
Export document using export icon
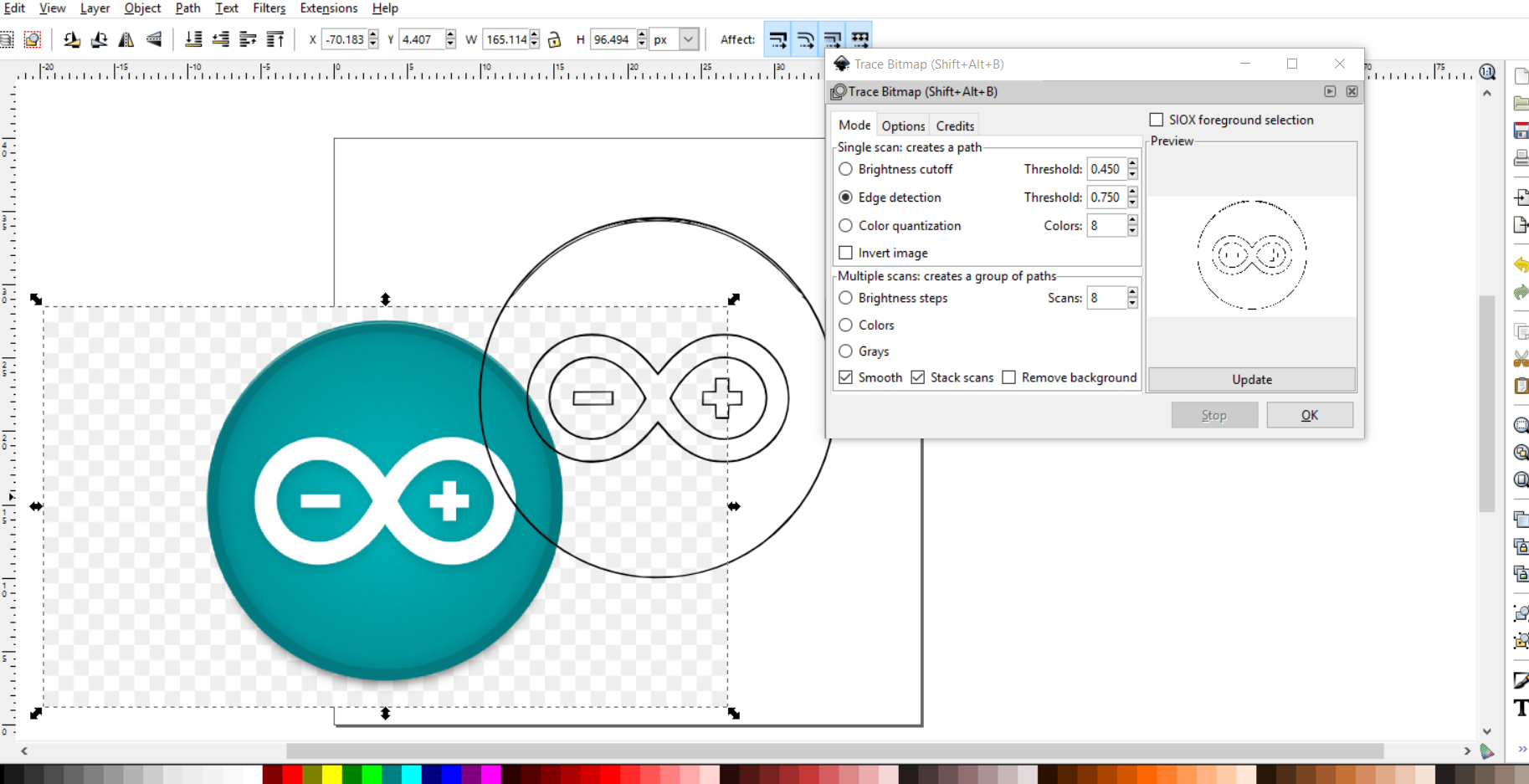click(1521, 225)
